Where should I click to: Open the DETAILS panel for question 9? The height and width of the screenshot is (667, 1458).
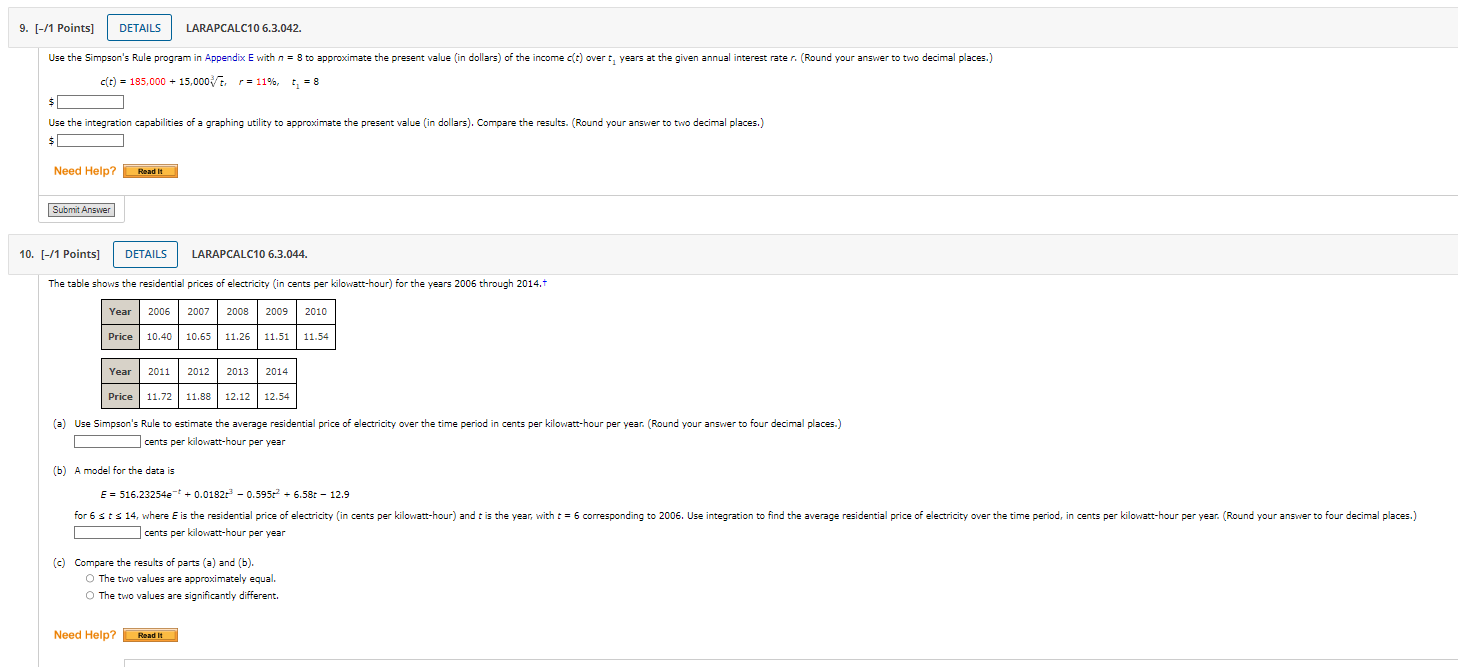[139, 27]
